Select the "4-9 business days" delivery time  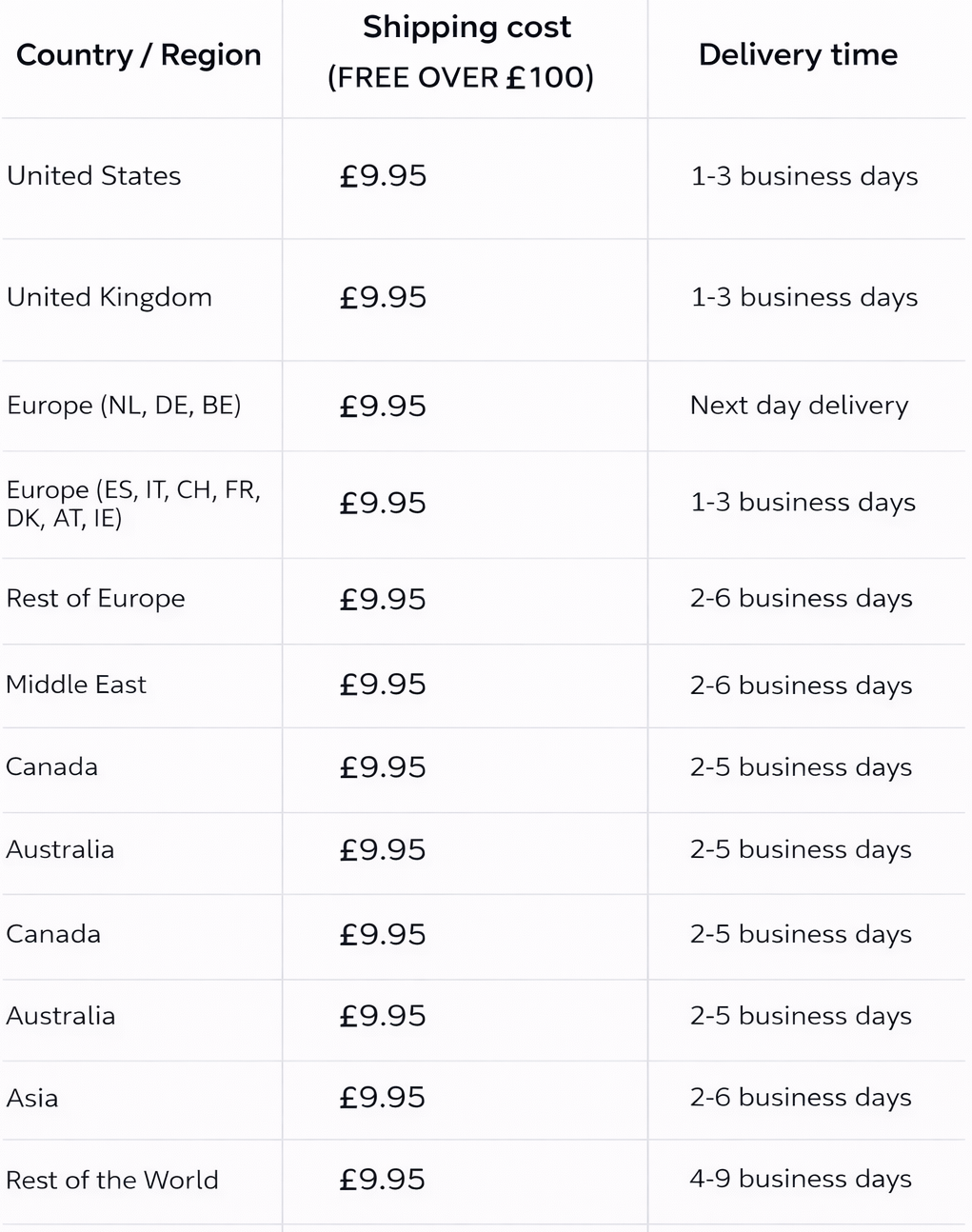pyautogui.click(x=801, y=1180)
